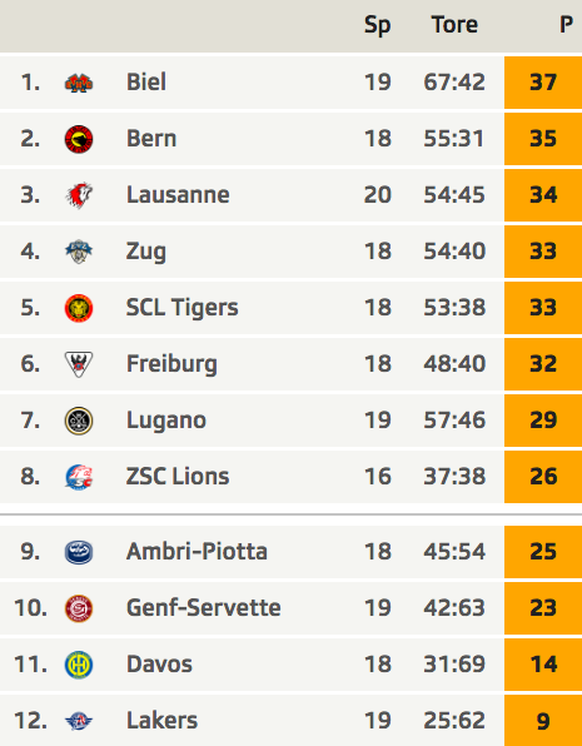This screenshot has width=582, height=746.
Task: Open the Biel team name link
Action: (x=146, y=82)
